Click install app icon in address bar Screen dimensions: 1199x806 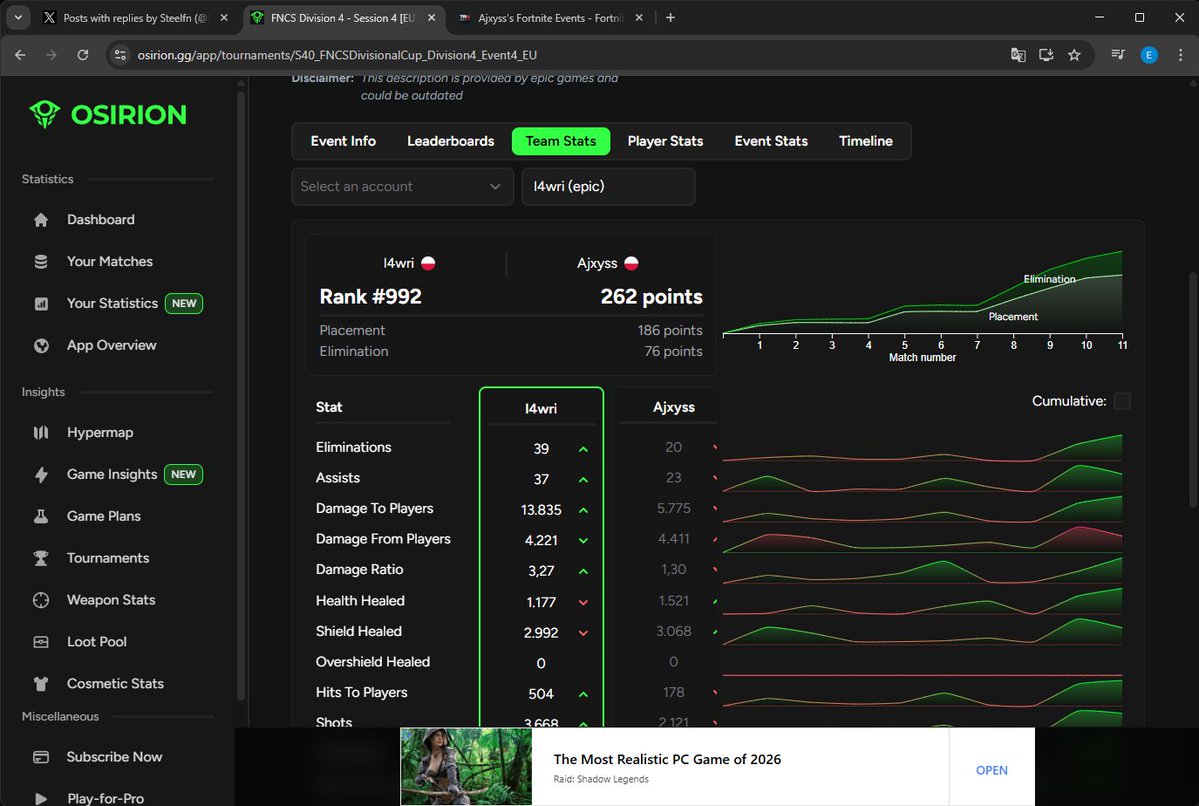coord(1046,55)
